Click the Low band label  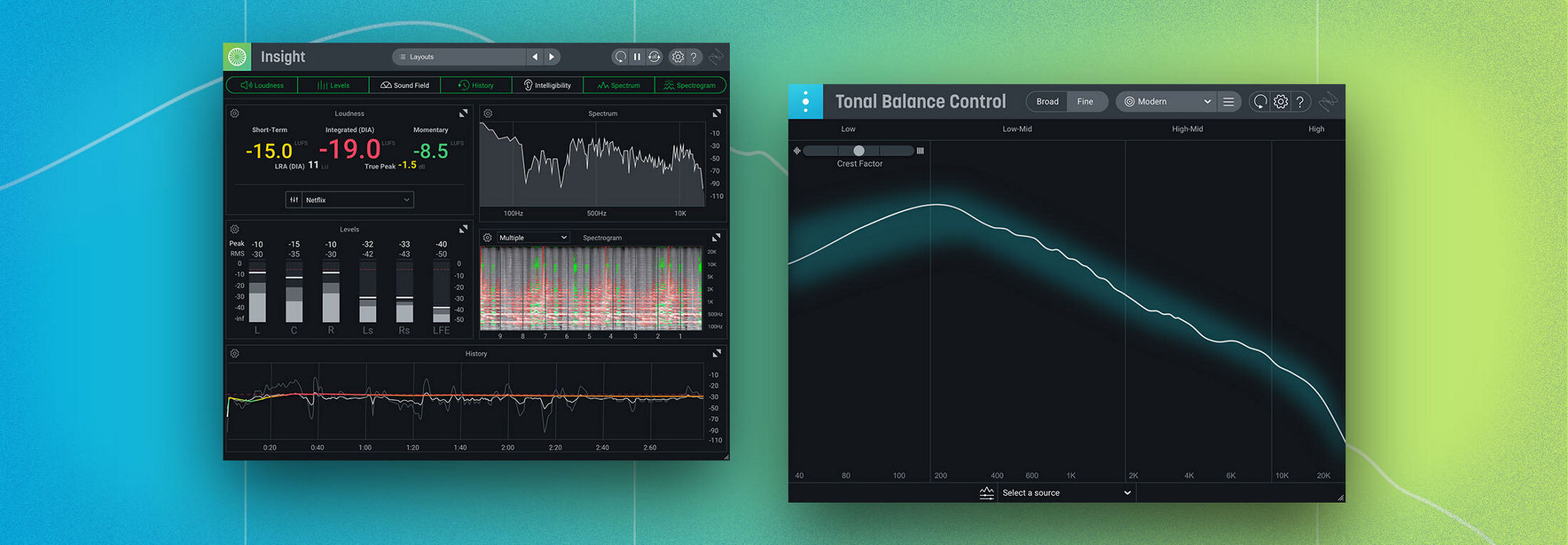[x=848, y=129]
